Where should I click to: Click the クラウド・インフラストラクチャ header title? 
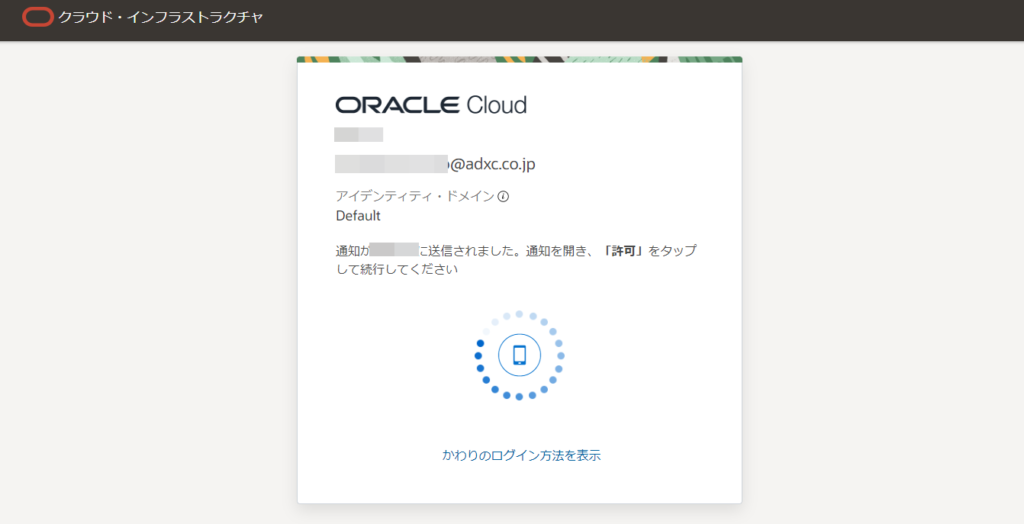pos(160,17)
